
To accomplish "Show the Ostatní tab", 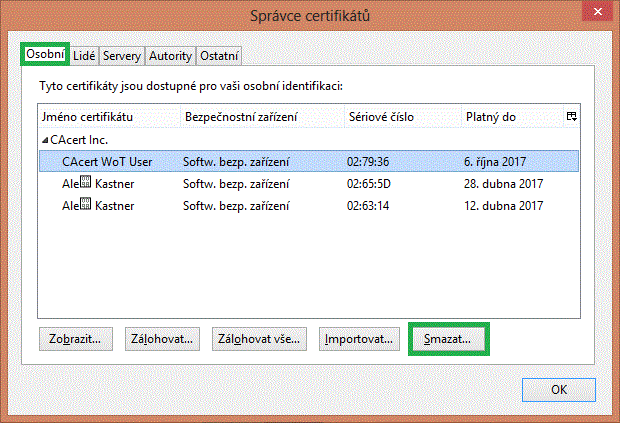I will click(219, 56).
